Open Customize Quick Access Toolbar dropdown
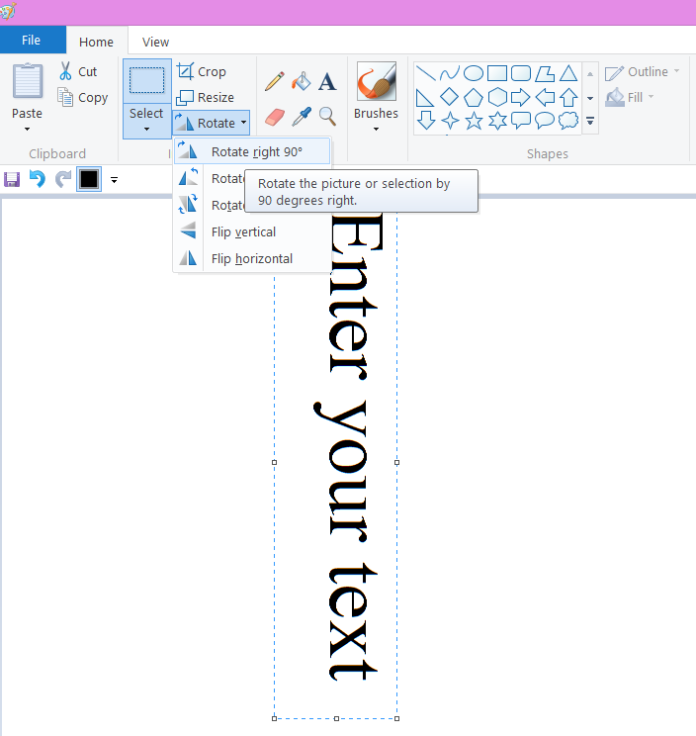 point(114,179)
